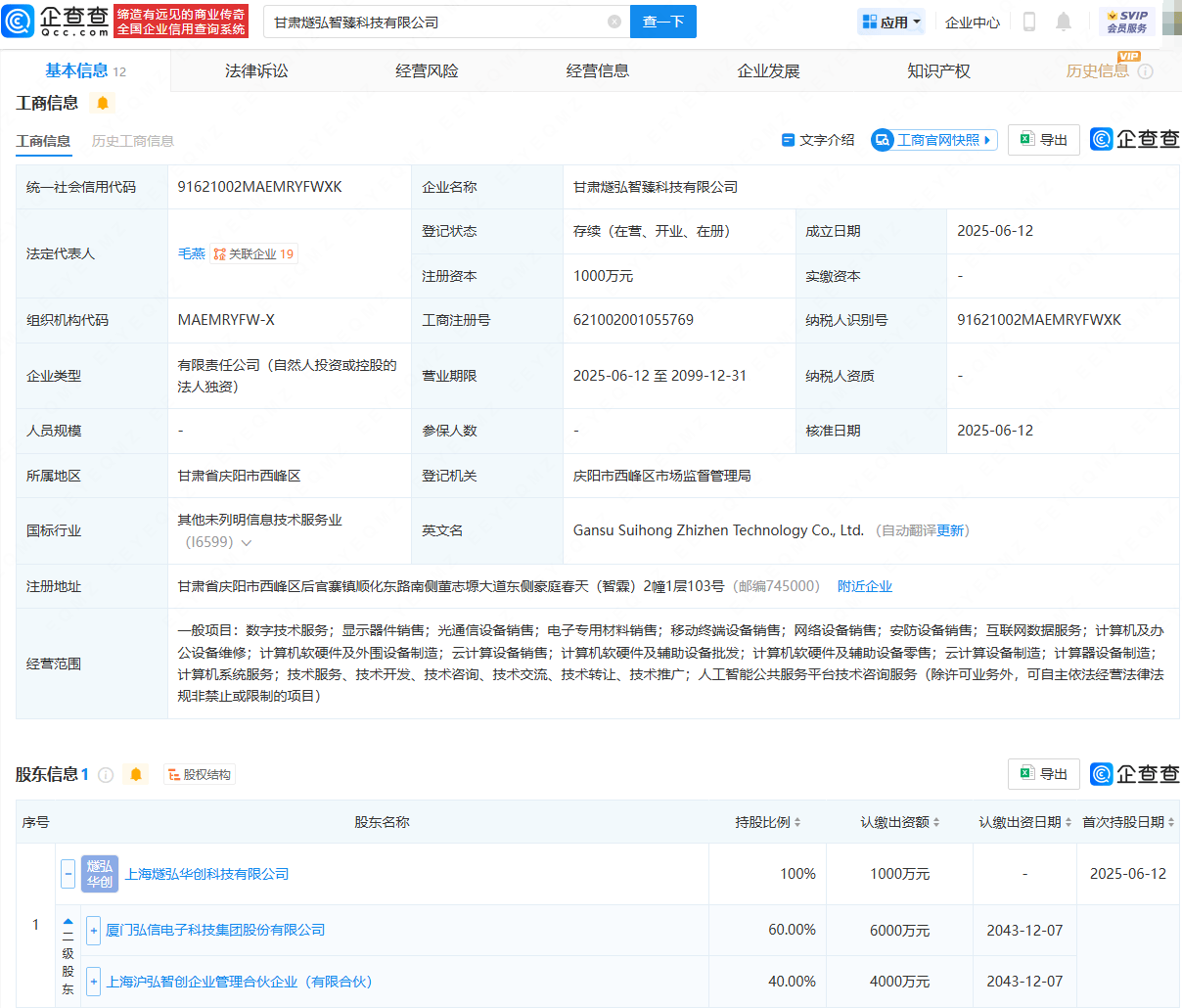Viewport: 1182px width, 1008px height.
Task: Open 工商官网快照 snapshot button
Action: [934, 140]
